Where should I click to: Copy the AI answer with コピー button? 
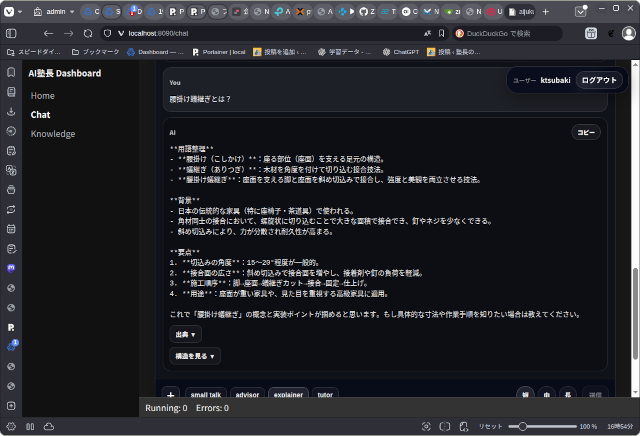[x=586, y=132]
